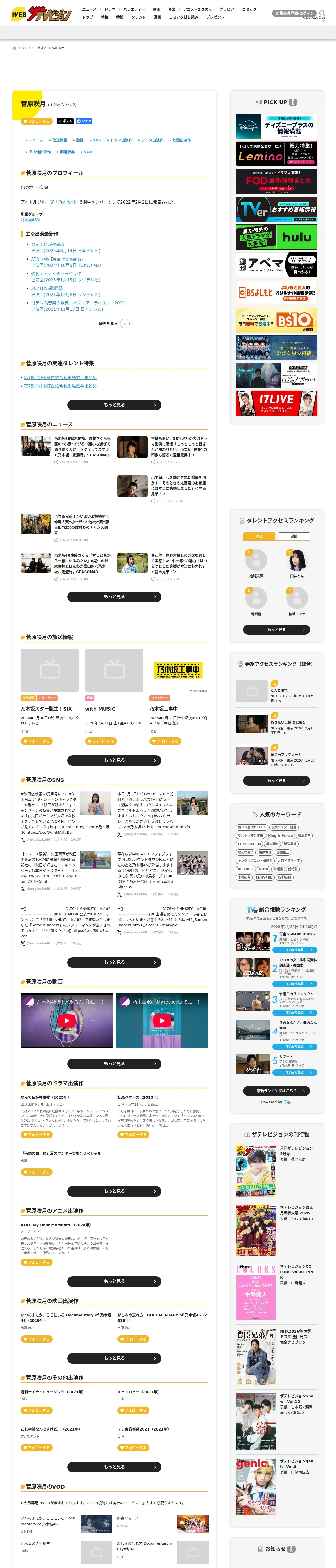Click the X icon under the #CDTVライブライブ post
336x1568 pixels.
(120, 894)
